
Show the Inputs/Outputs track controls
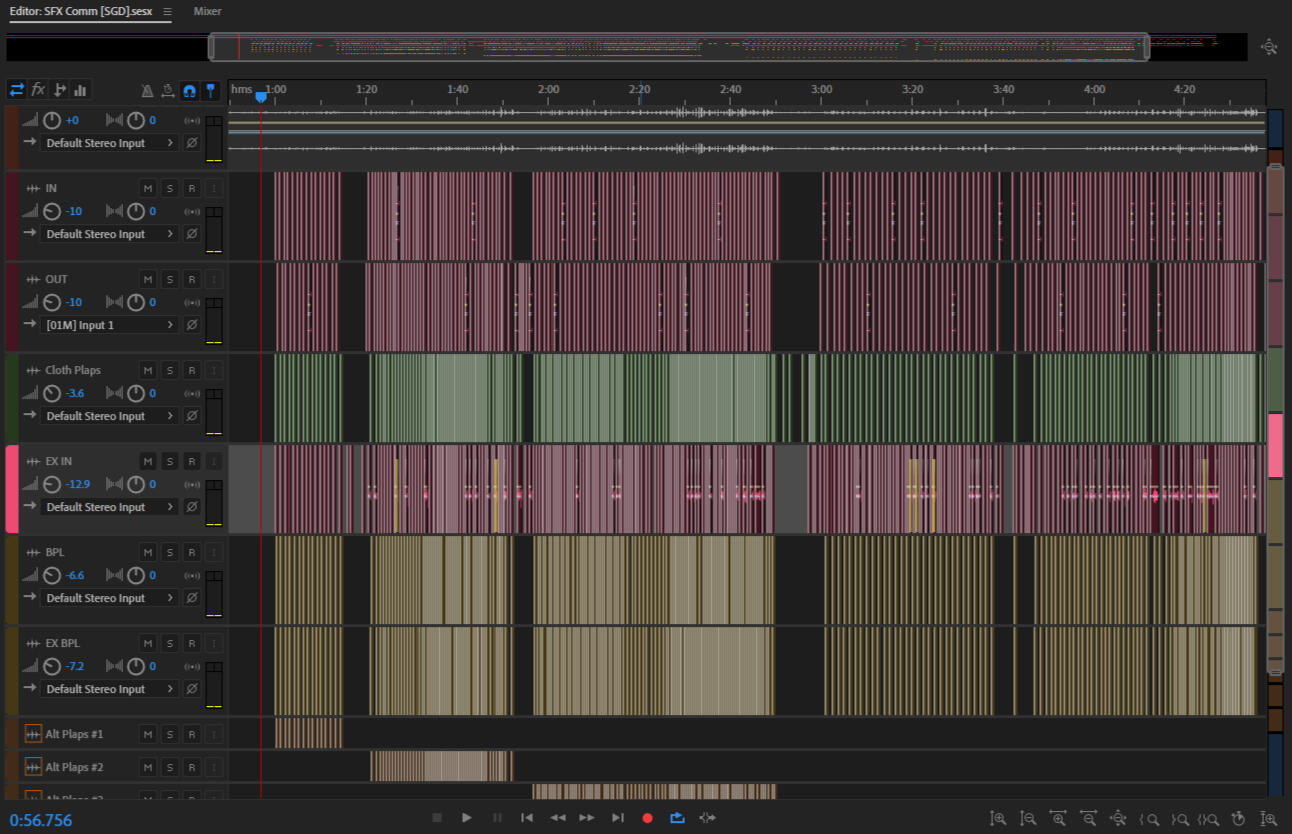[x=17, y=90]
